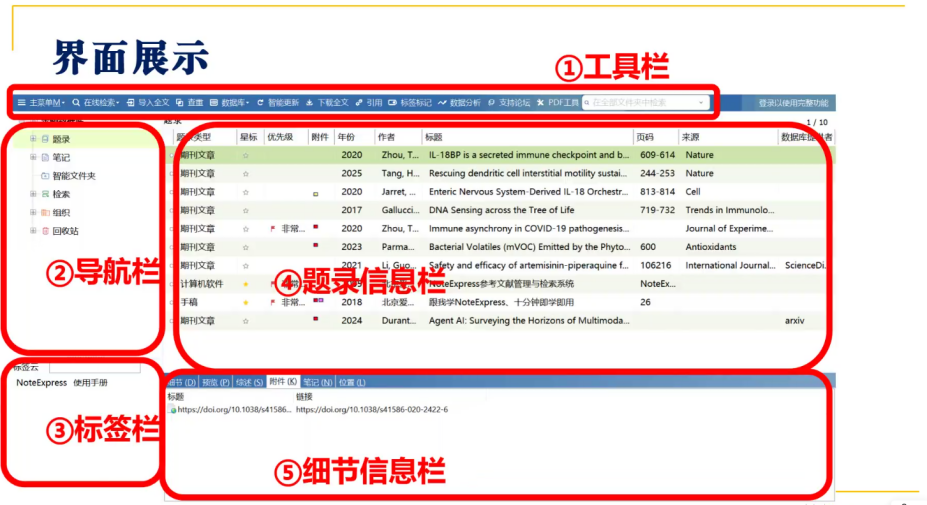
Task: Click 登录以使用完整功能 login link
Action: pos(793,102)
